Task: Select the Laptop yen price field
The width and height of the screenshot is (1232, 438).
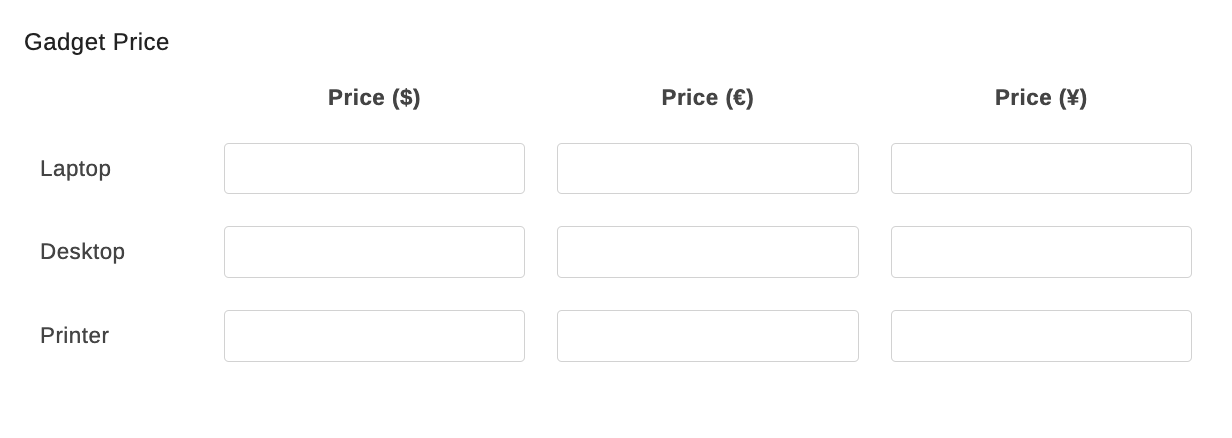Action: [1041, 168]
